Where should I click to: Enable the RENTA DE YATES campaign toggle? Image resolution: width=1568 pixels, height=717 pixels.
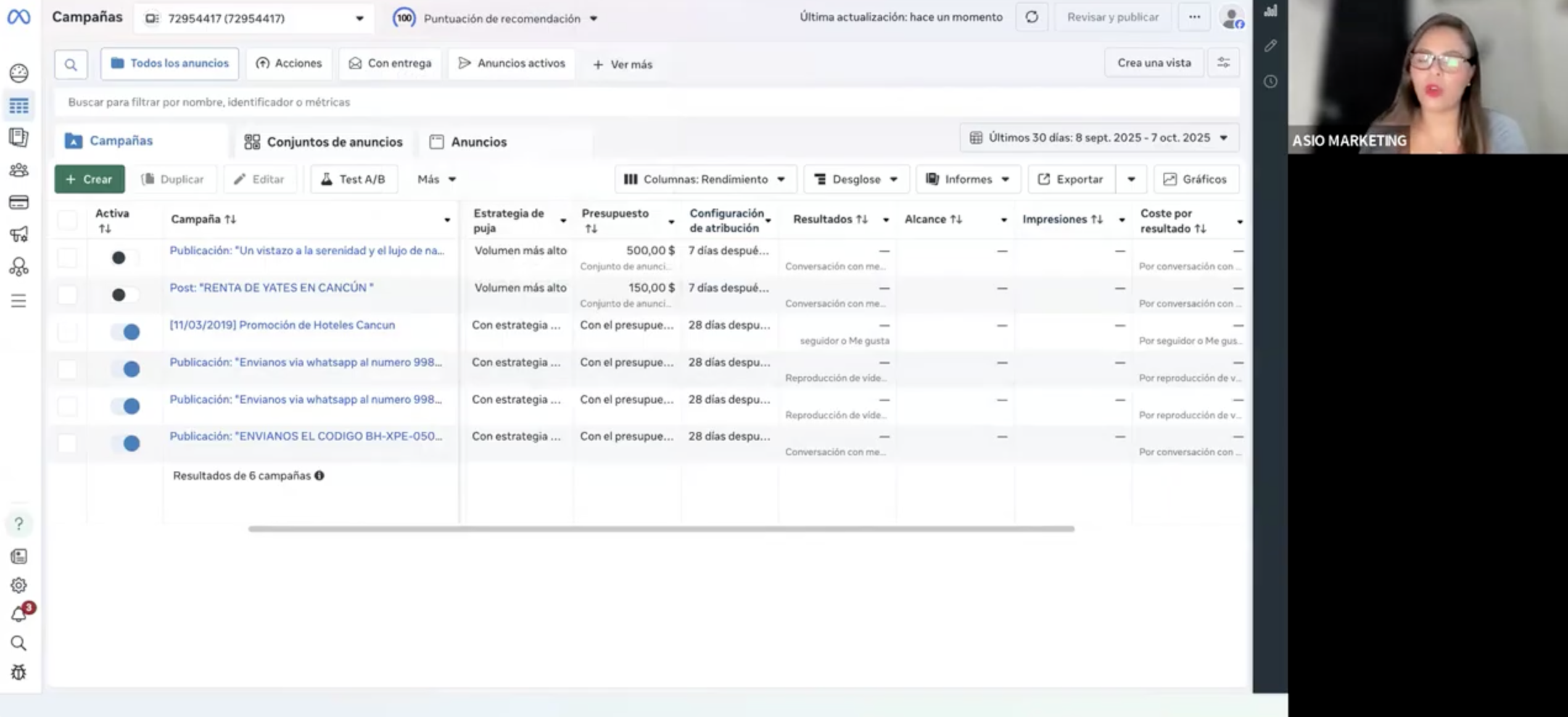[x=124, y=295]
